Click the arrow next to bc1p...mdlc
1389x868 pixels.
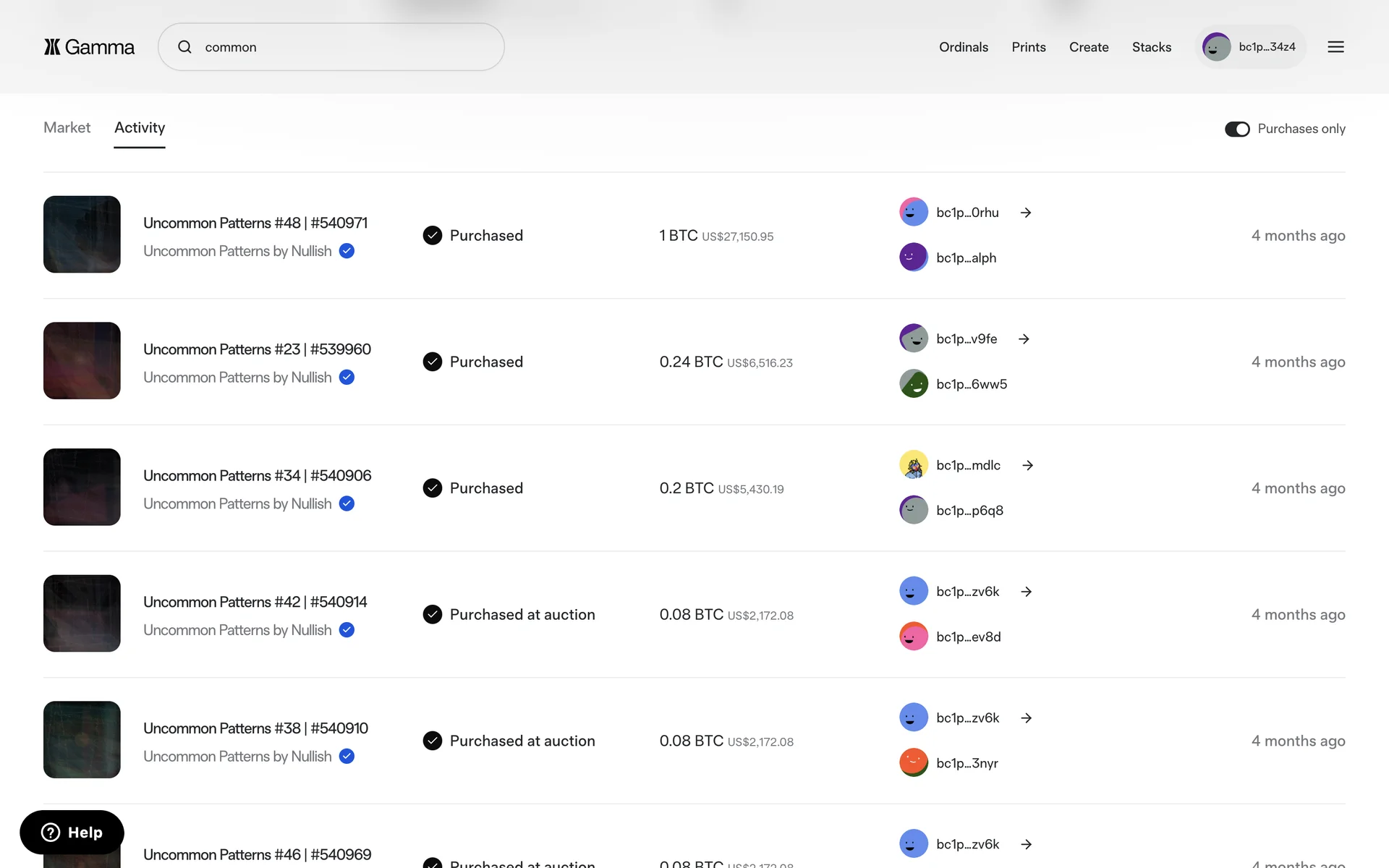[x=1027, y=465]
